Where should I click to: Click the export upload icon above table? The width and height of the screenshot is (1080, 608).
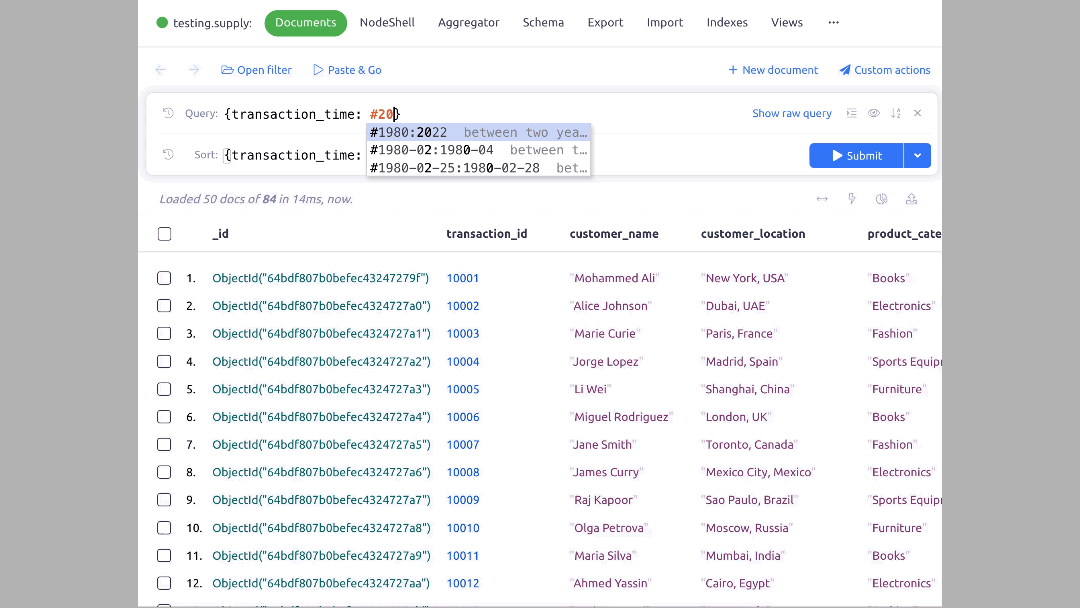(911, 199)
